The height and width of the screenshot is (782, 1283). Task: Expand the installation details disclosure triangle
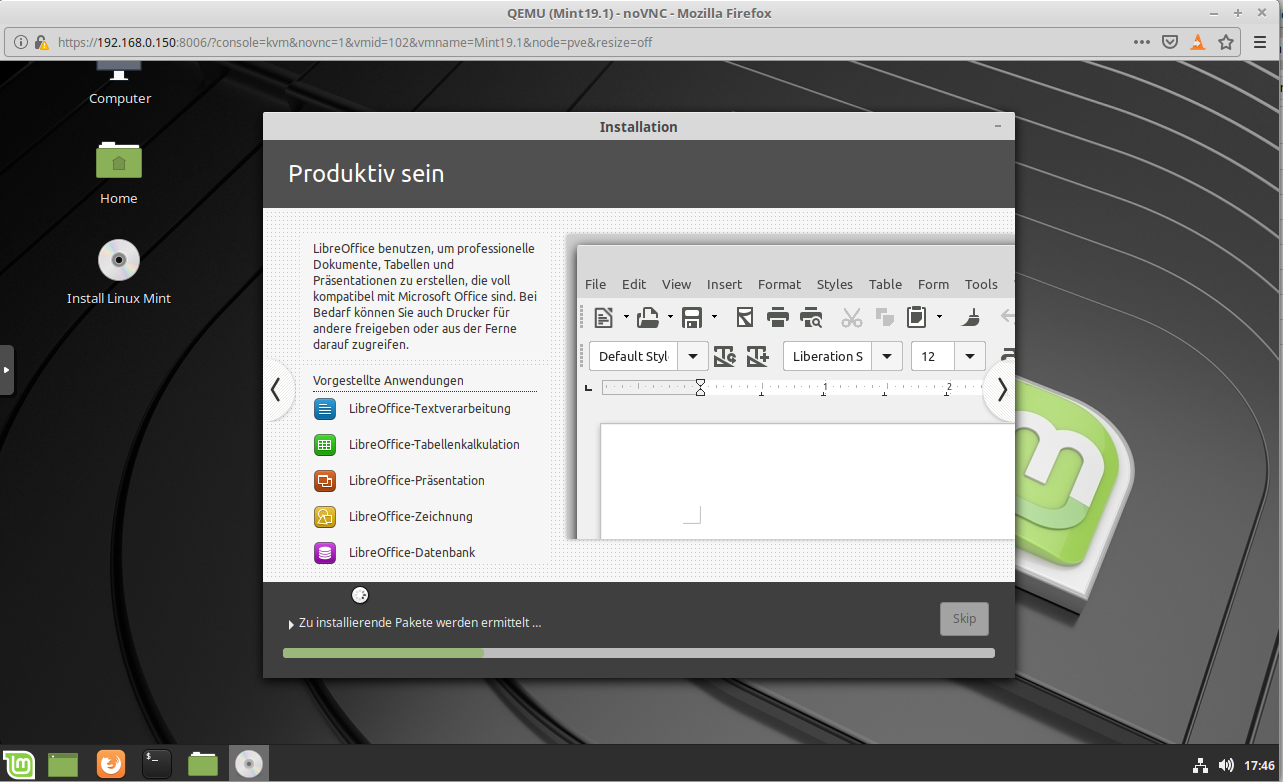(x=291, y=624)
